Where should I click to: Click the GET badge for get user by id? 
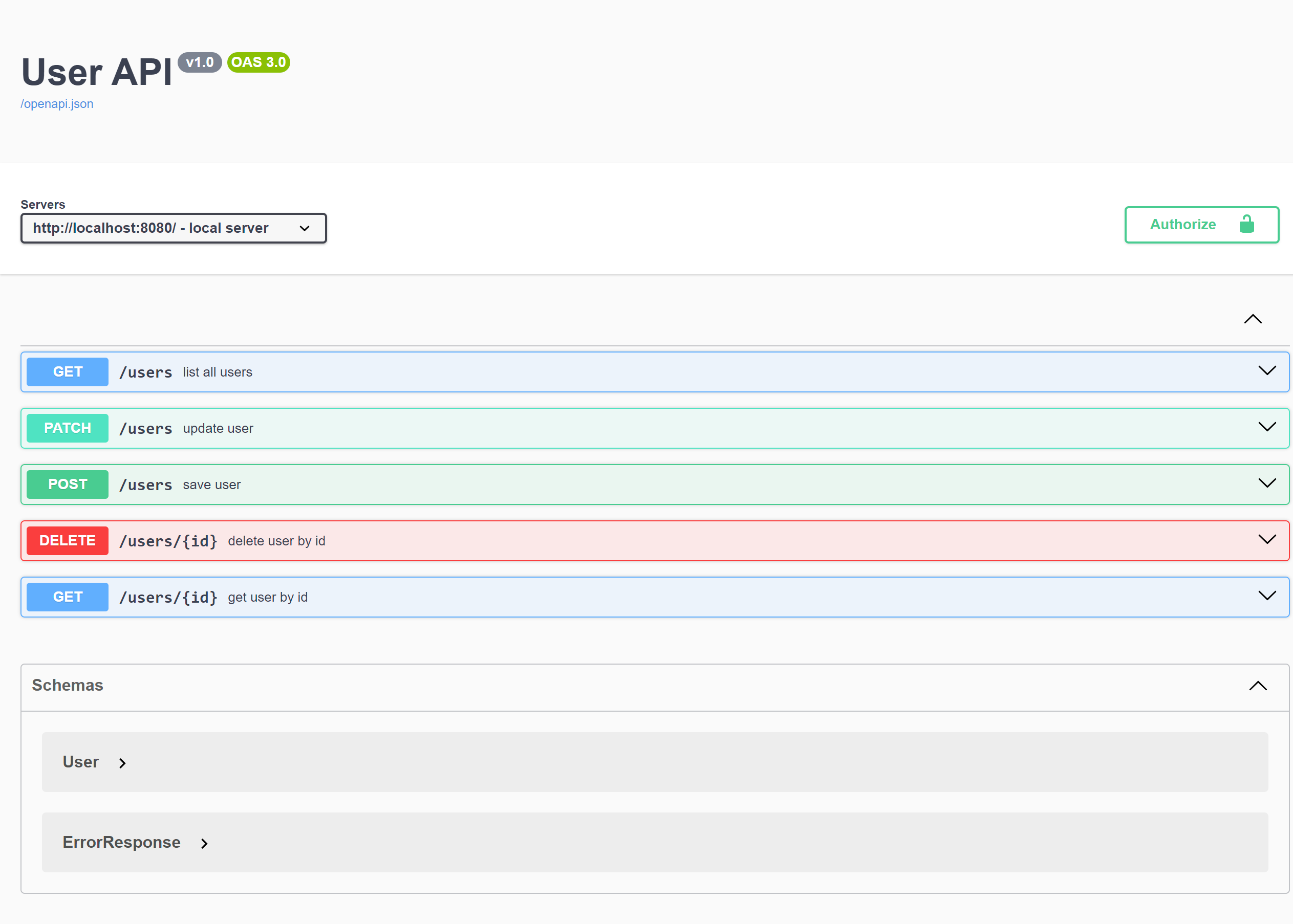click(x=68, y=598)
